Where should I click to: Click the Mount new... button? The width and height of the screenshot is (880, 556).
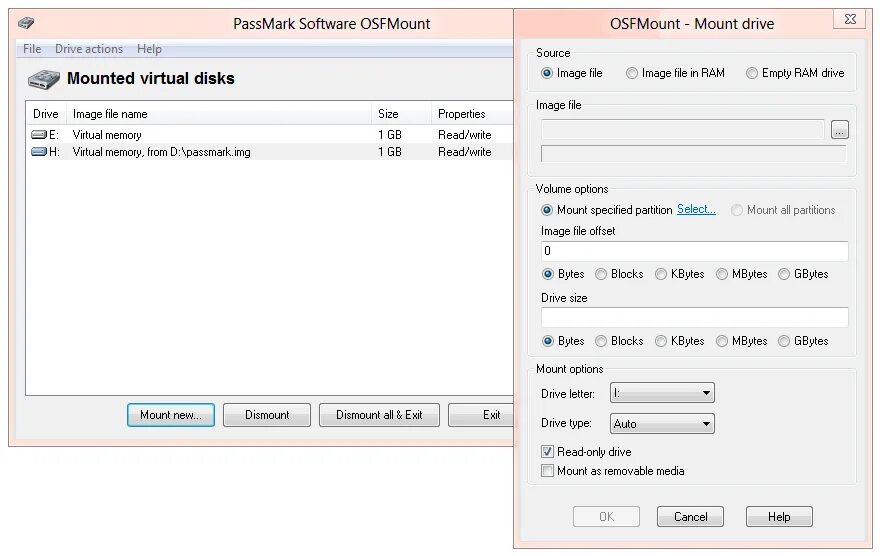[x=171, y=415]
